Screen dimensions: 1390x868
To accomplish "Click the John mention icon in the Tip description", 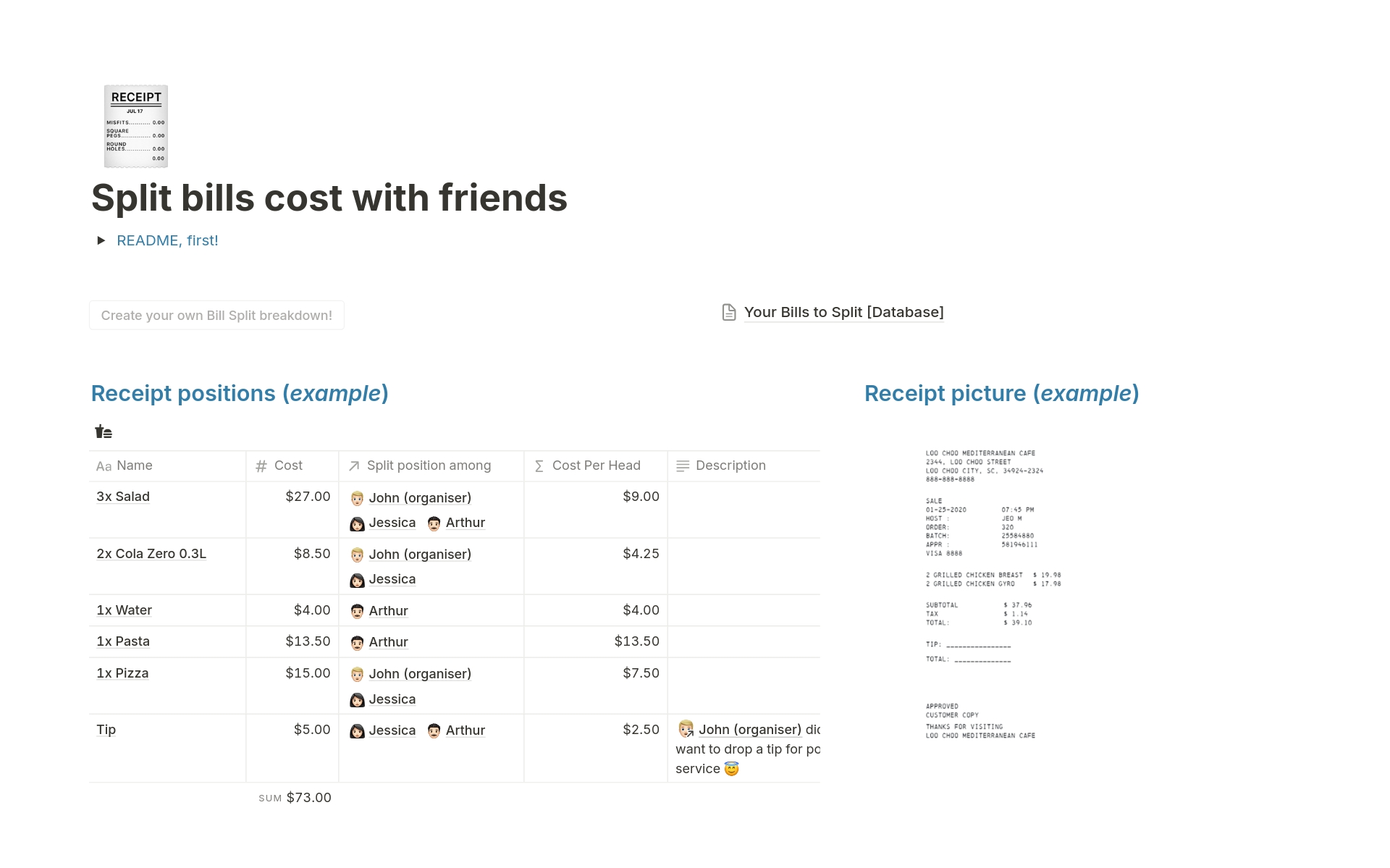I will point(686,729).
